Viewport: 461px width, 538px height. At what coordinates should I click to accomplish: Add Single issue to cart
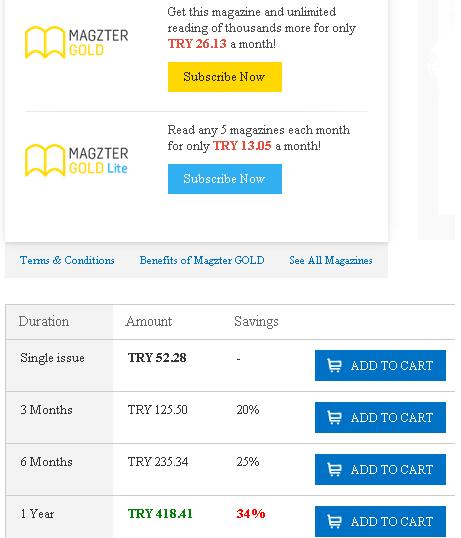380,365
